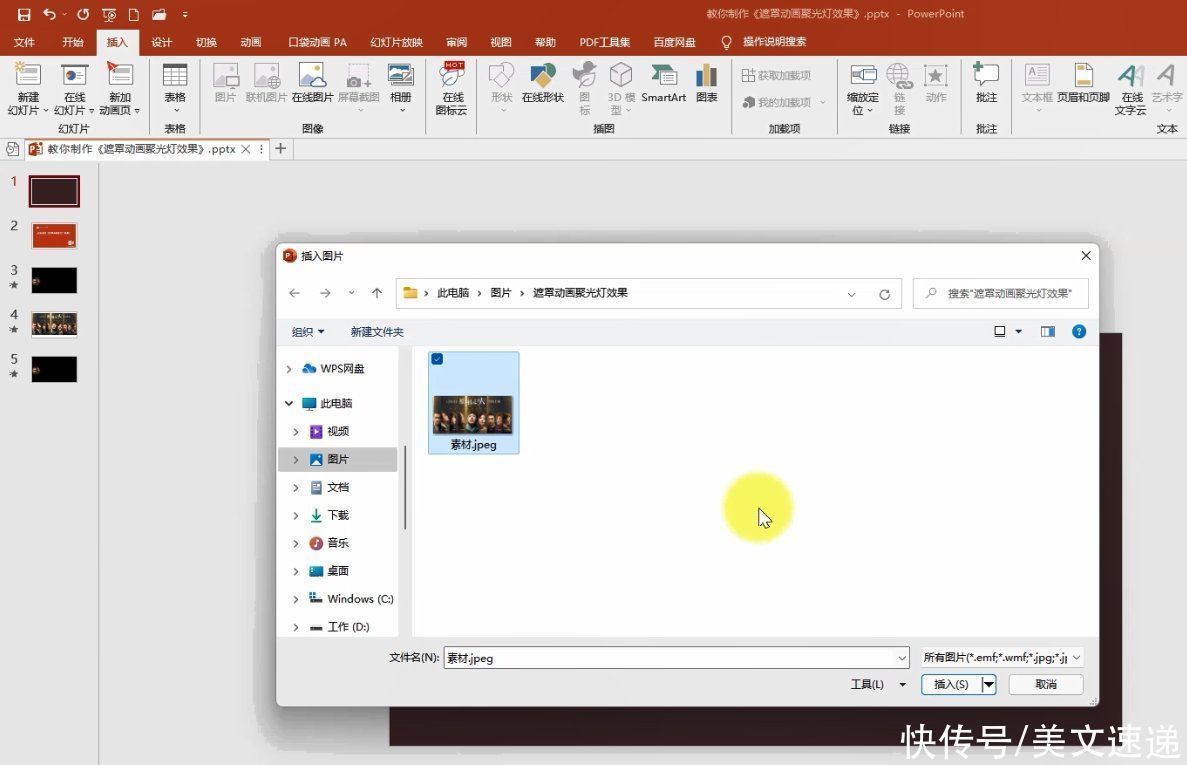Select 音乐 in the navigation tree

point(338,543)
